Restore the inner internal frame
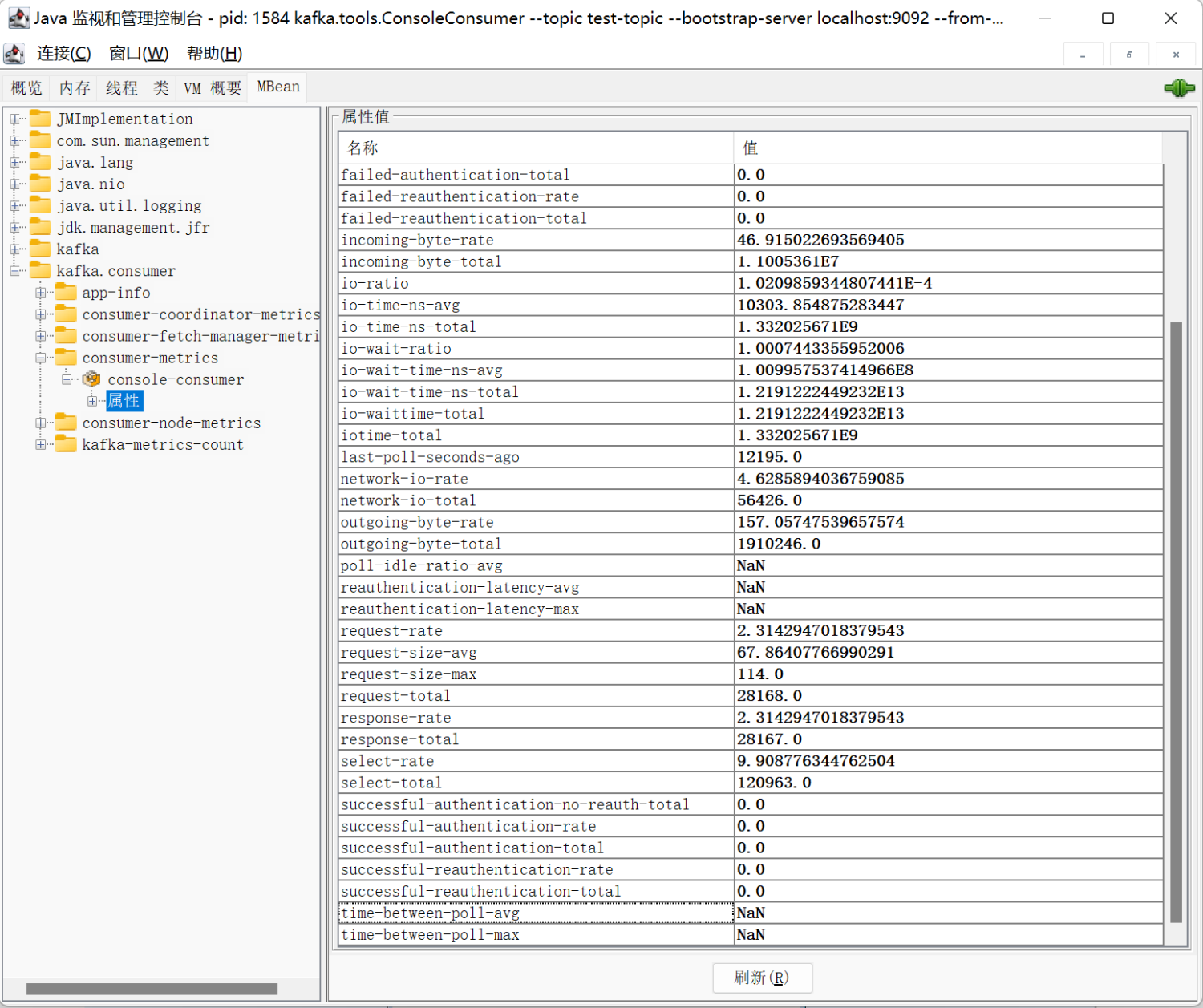 coord(1129,55)
